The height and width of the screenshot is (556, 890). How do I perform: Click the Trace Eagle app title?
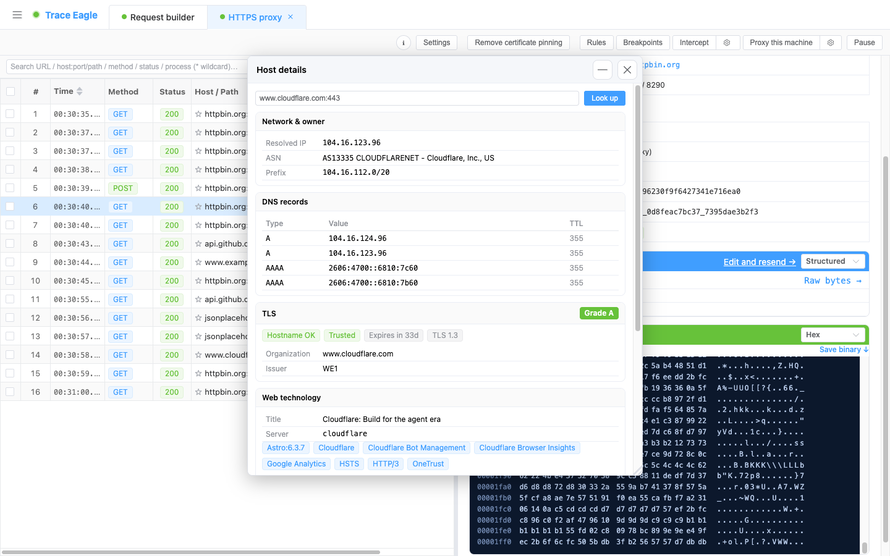pyautogui.click(x=71, y=15)
